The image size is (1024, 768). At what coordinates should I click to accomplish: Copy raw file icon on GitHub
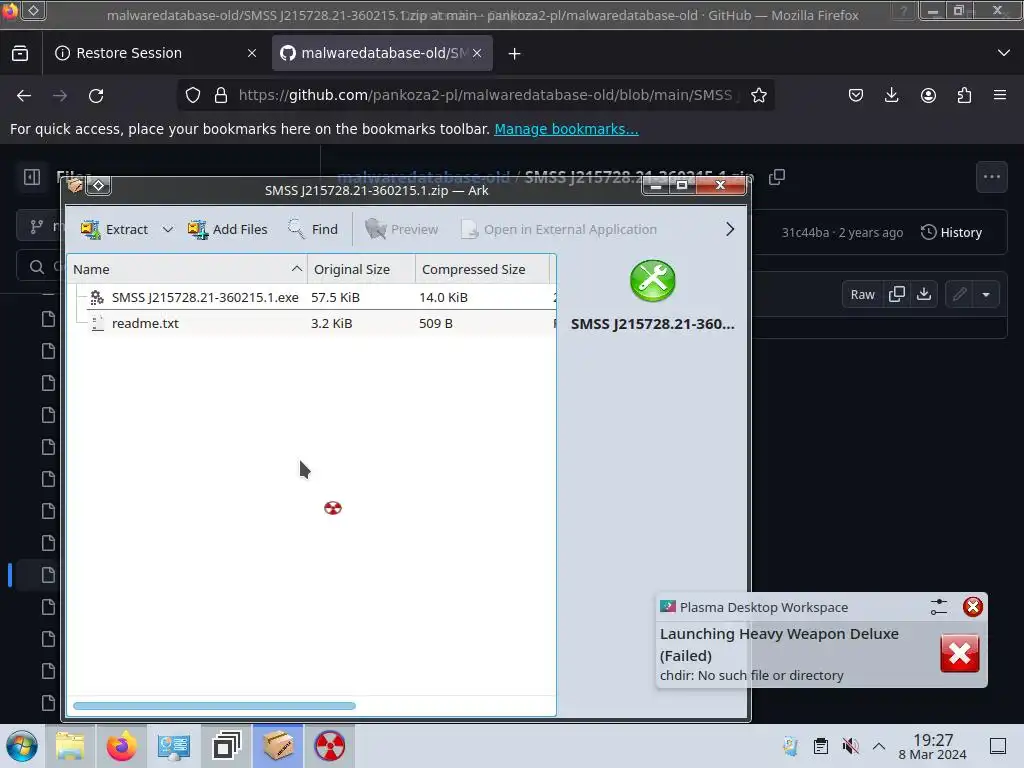point(897,295)
